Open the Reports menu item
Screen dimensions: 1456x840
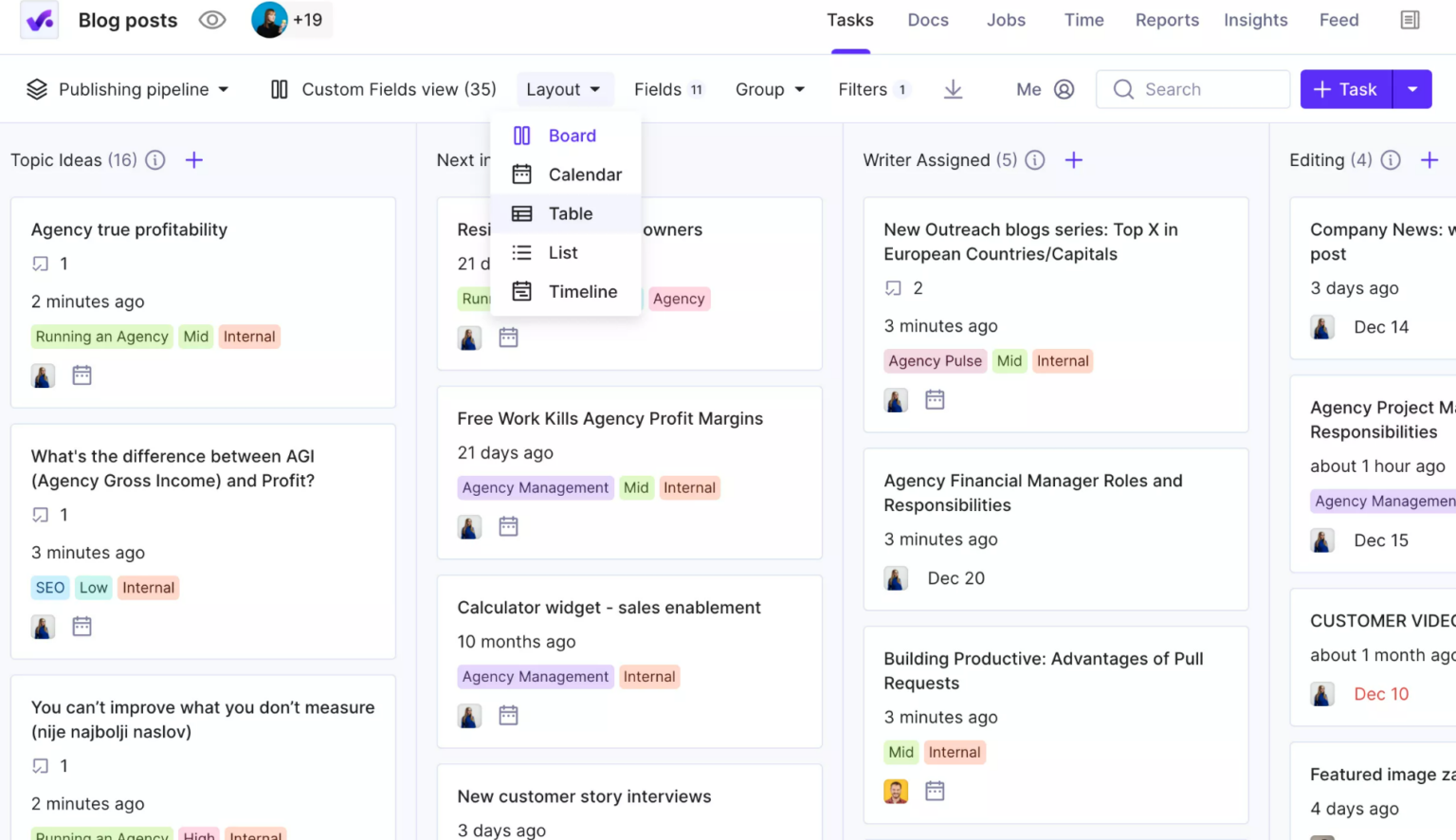click(x=1167, y=20)
